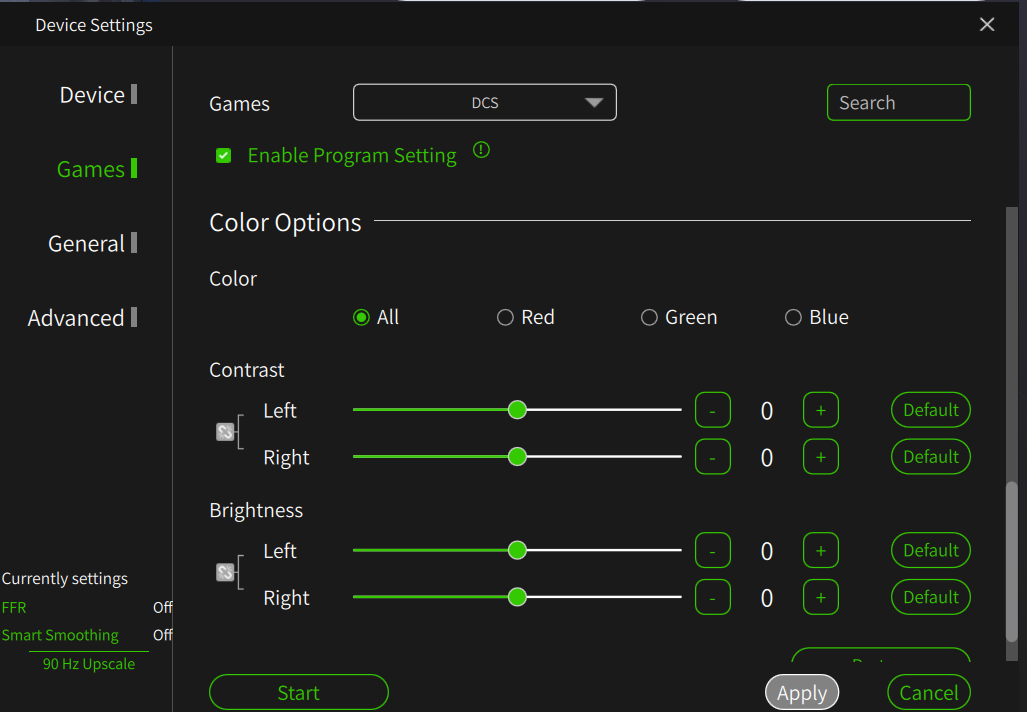
Task: Select the Red color radio button
Action: click(x=505, y=318)
